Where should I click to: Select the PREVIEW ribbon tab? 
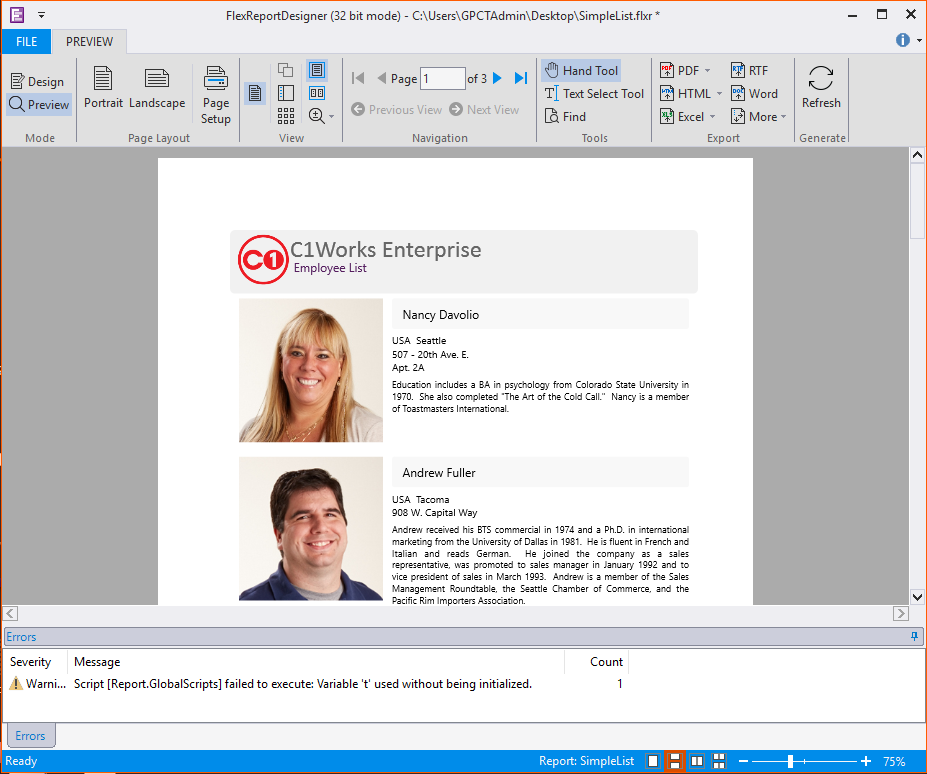tap(89, 41)
